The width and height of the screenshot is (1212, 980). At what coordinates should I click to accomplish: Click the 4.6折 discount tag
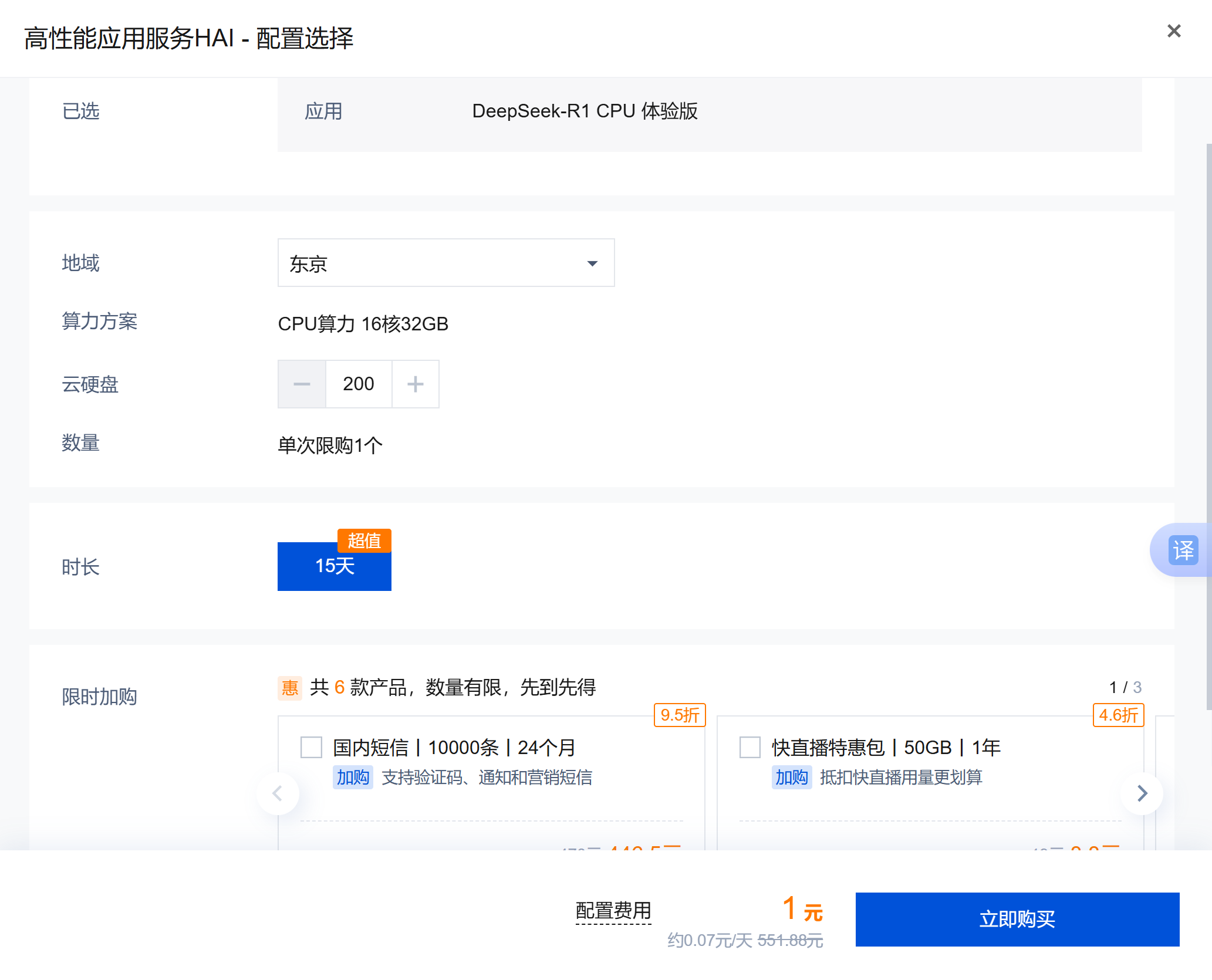[x=1118, y=715]
